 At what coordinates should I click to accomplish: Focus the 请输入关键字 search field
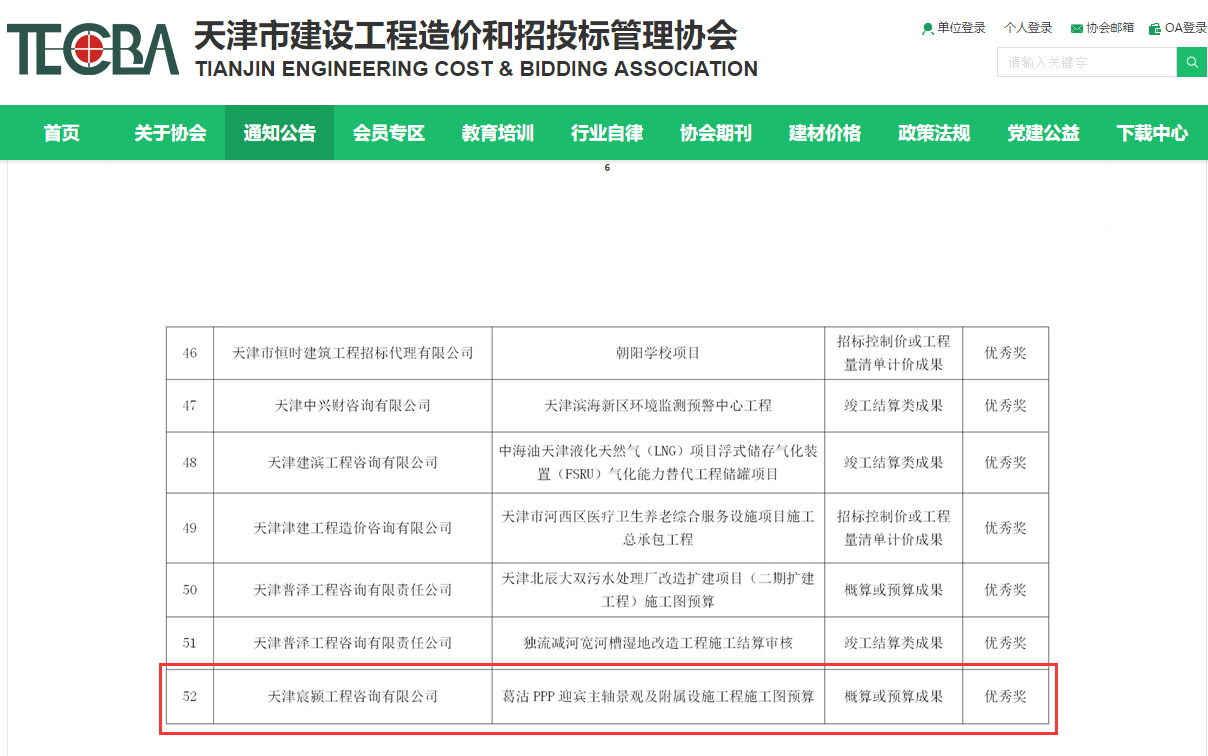coord(1087,62)
